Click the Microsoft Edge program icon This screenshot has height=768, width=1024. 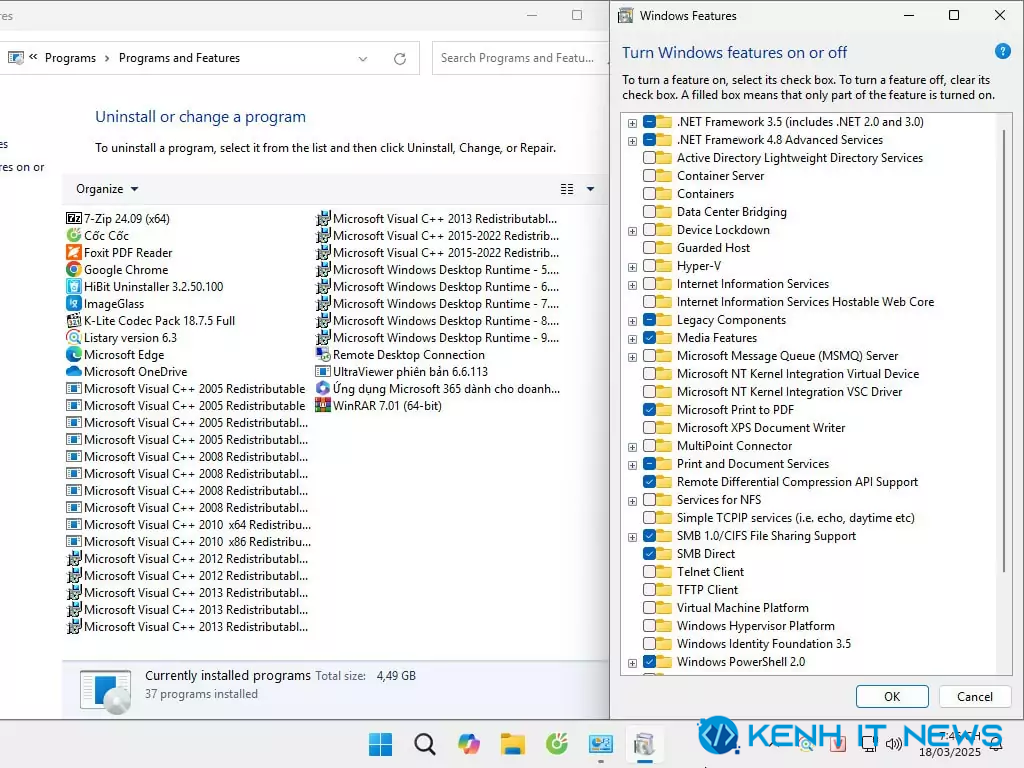coord(74,354)
